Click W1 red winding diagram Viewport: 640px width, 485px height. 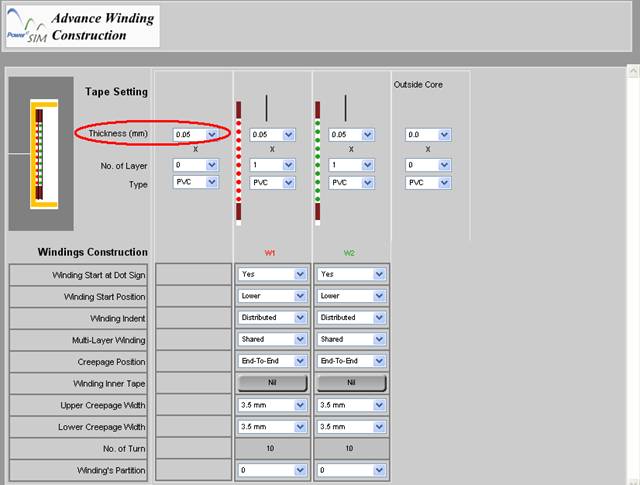pos(239,163)
